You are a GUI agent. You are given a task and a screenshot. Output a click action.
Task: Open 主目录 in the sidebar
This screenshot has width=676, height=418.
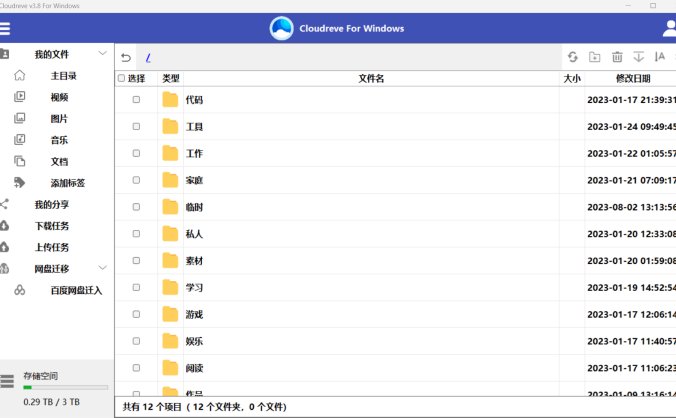(63, 76)
